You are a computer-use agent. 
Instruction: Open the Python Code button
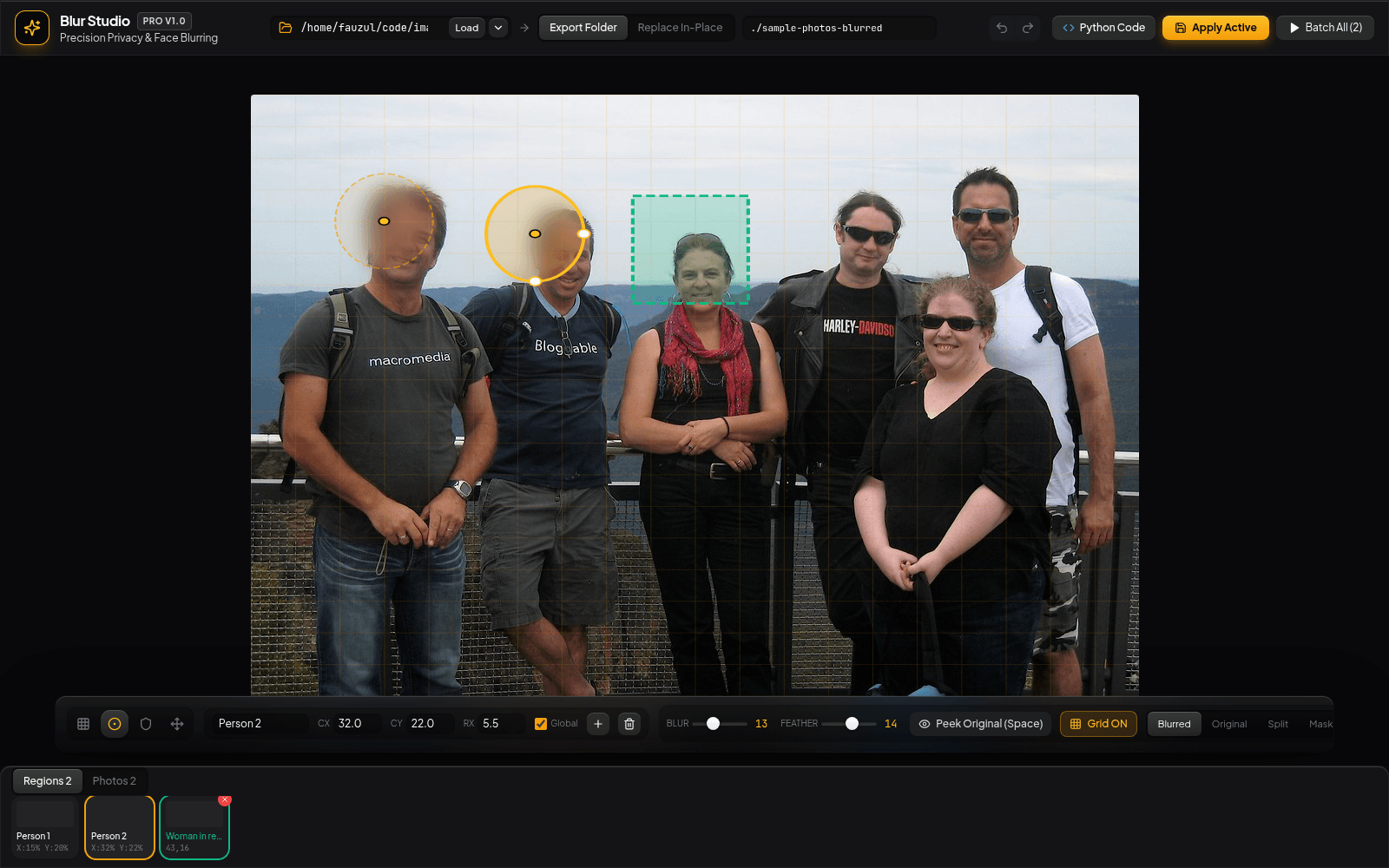point(1103,28)
